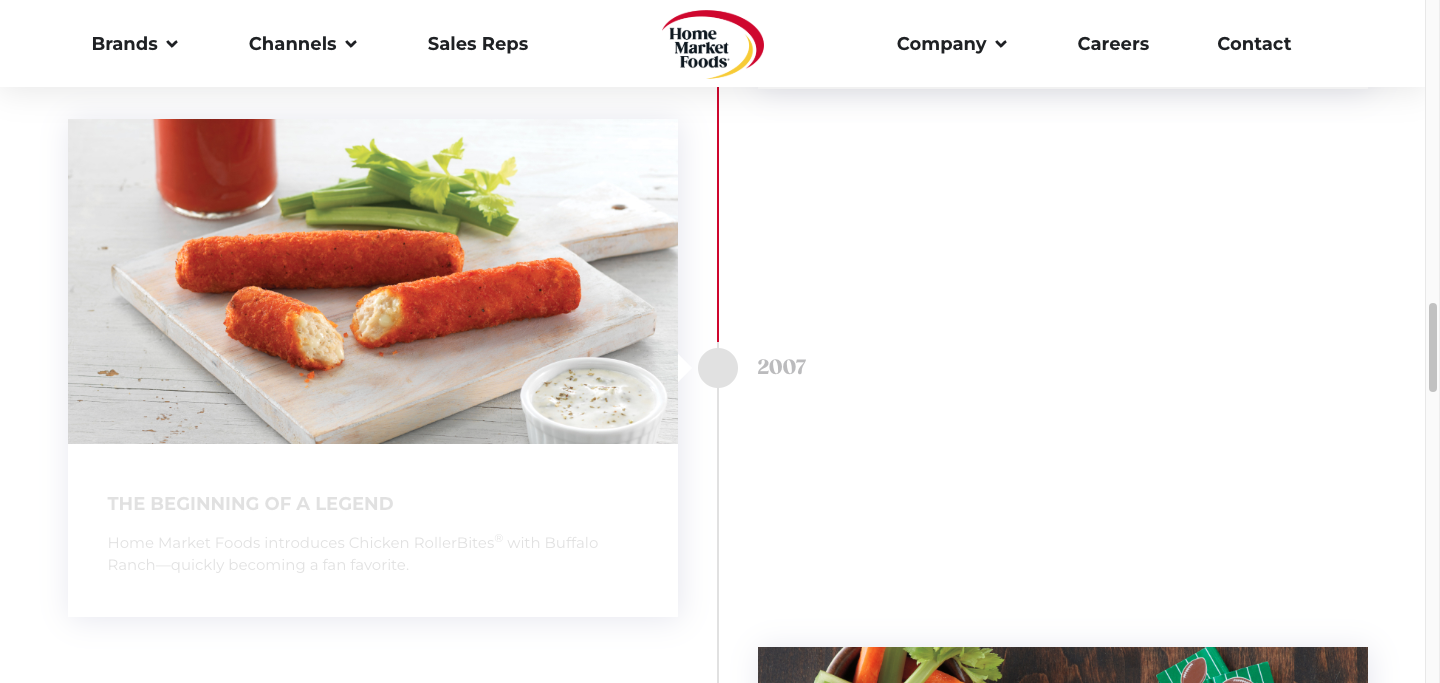
Task: Click the card pointer arrow beside the timeline marker
Action: tap(685, 368)
